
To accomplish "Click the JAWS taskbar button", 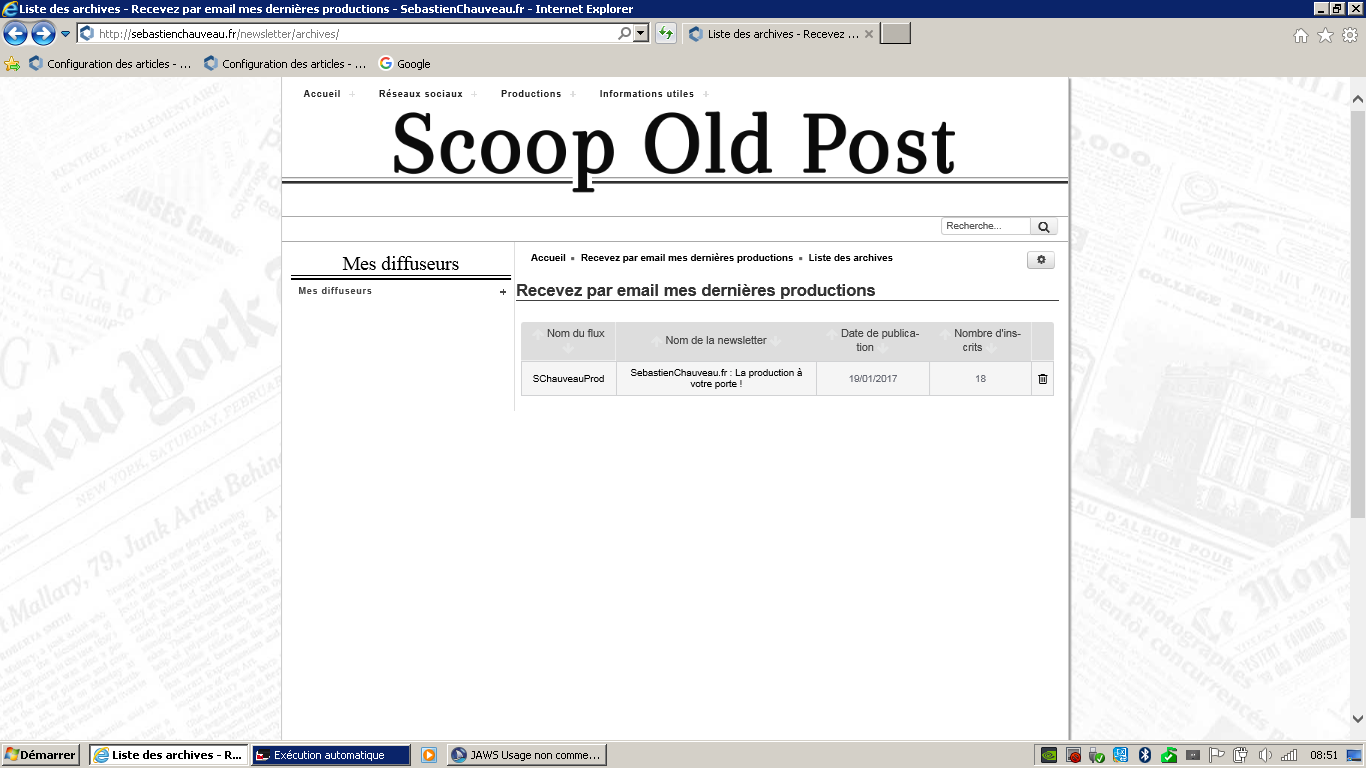I will pos(526,755).
